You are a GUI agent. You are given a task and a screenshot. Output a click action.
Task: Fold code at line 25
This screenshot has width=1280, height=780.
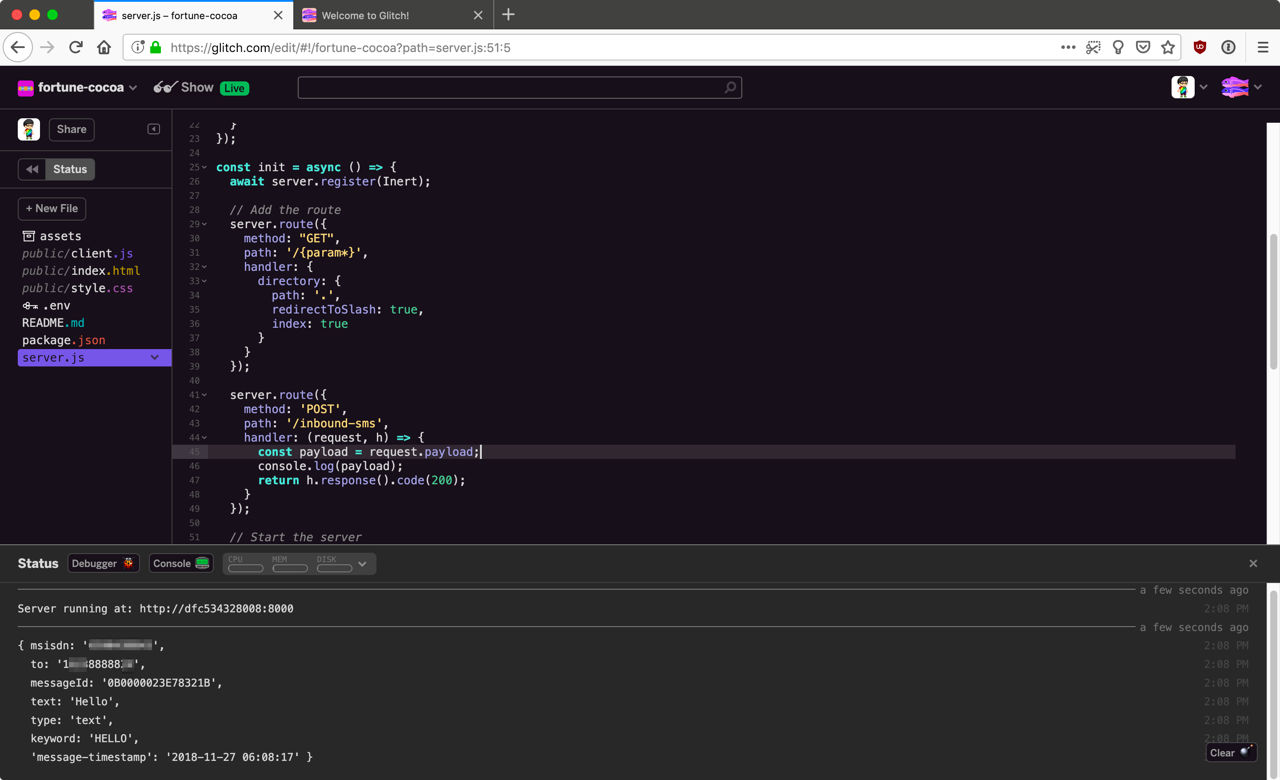pyautogui.click(x=205, y=167)
